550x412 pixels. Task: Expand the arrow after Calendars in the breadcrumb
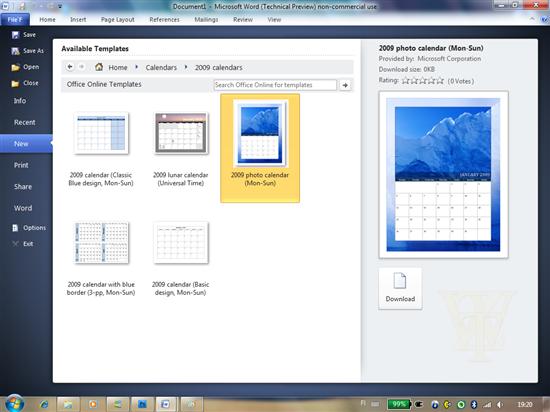coord(186,67)
